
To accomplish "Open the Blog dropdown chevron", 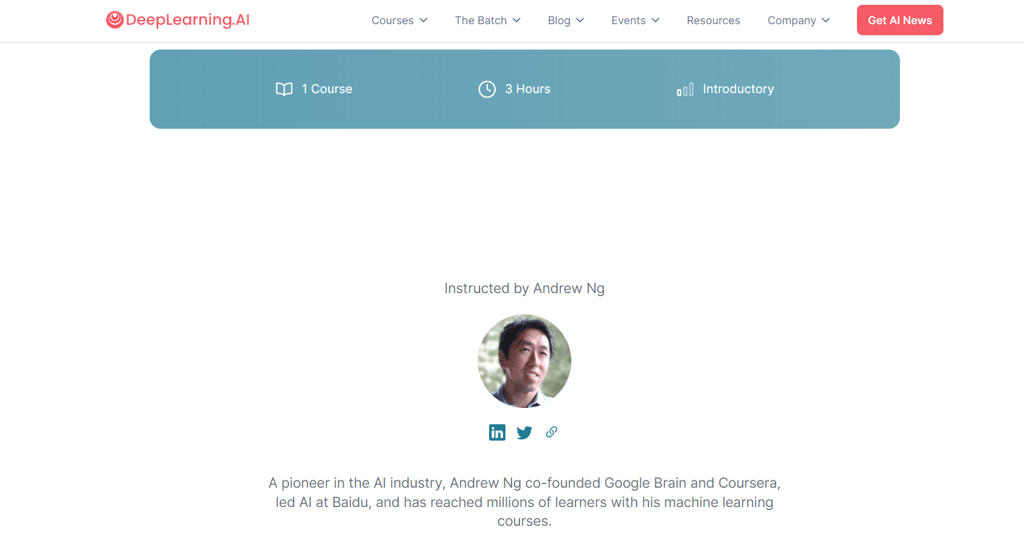I will (x=580, y=20).
